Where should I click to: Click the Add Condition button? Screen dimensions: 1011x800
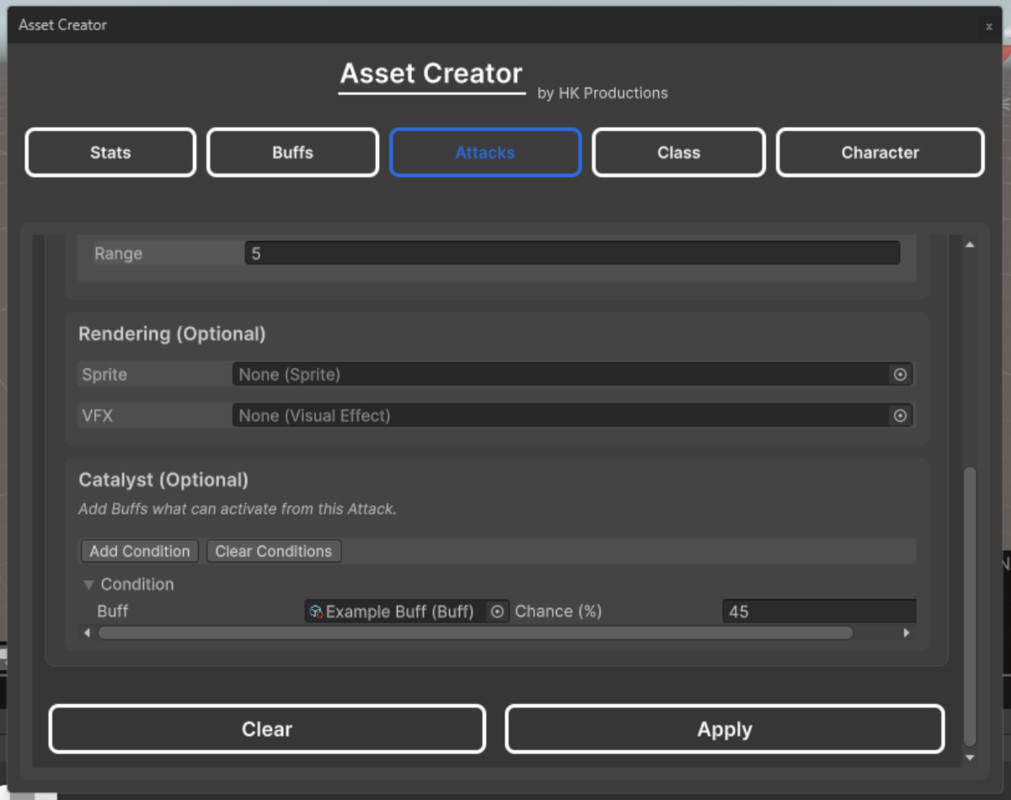tap(138, 551)
